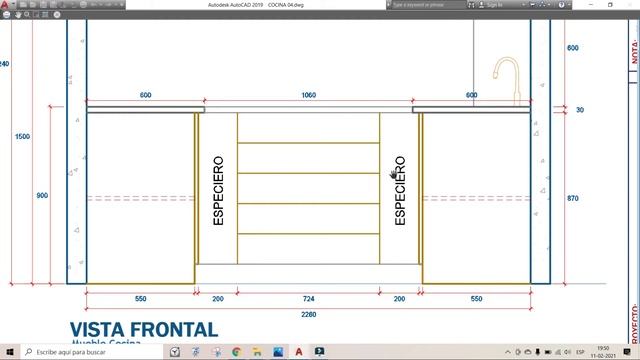The height and width of the screenshot is (360, 640).
Task: Open the Autodesk App Store cart icon
Action: (x=533, y=4)
